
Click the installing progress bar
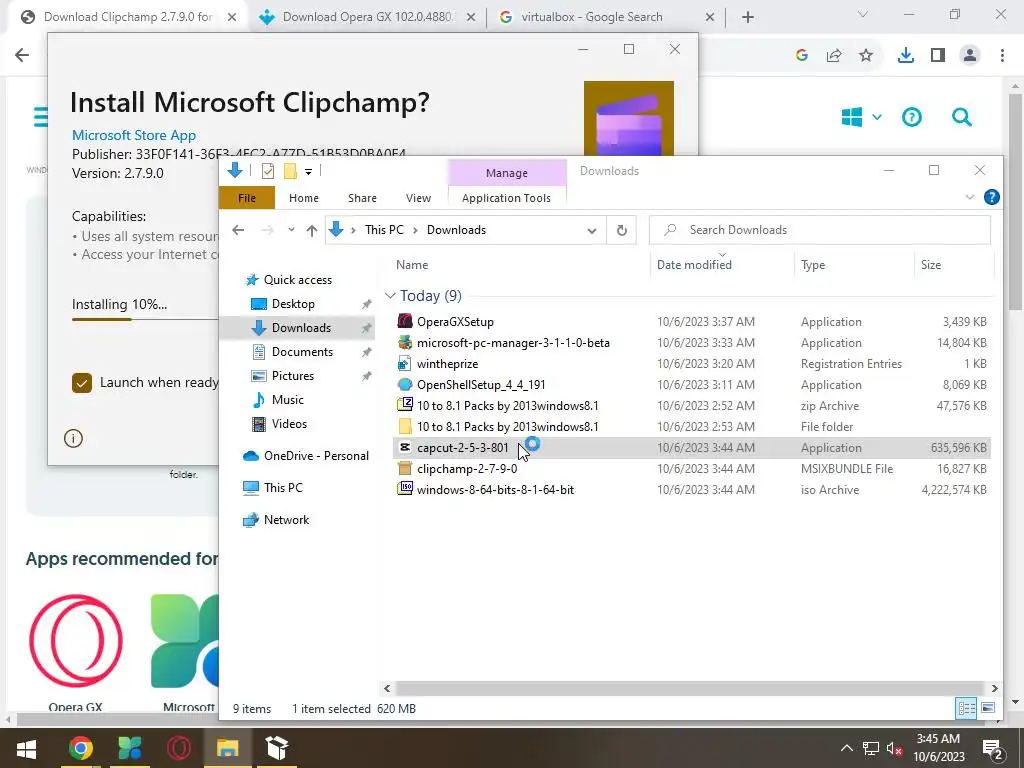145,319
